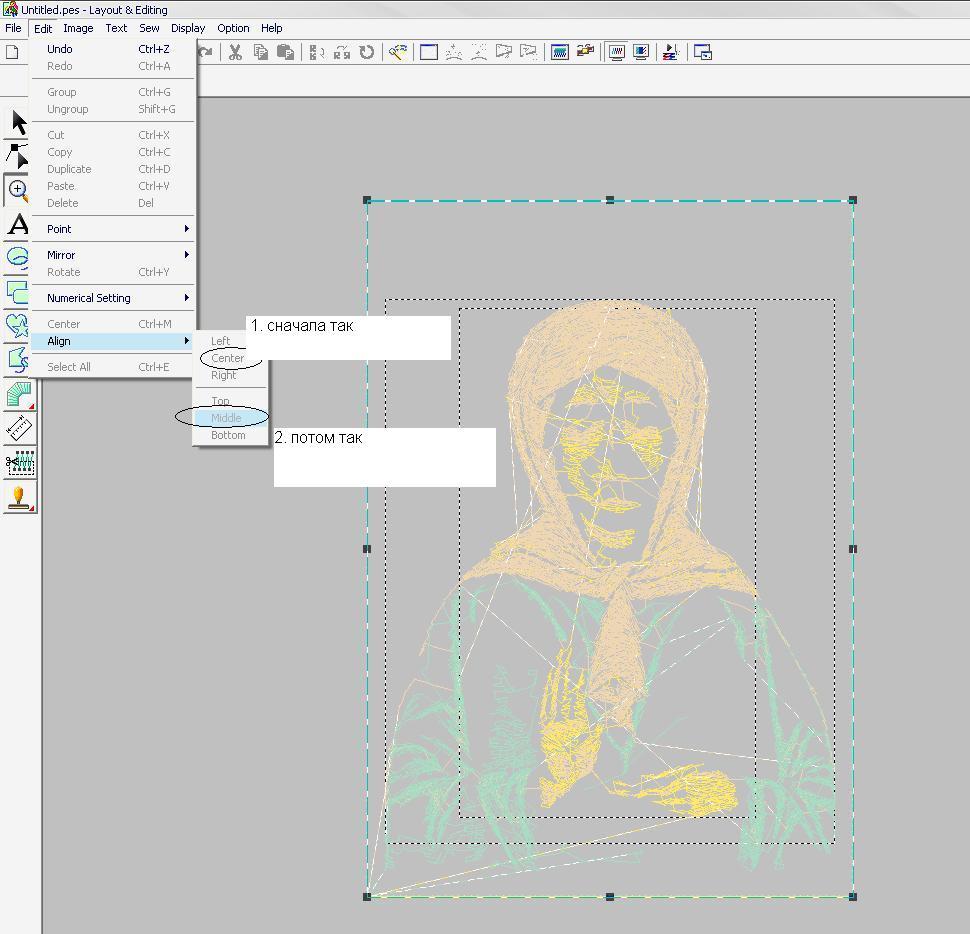
Task: Click Undo in the Edit menu
Action: (x=60, y=49)
